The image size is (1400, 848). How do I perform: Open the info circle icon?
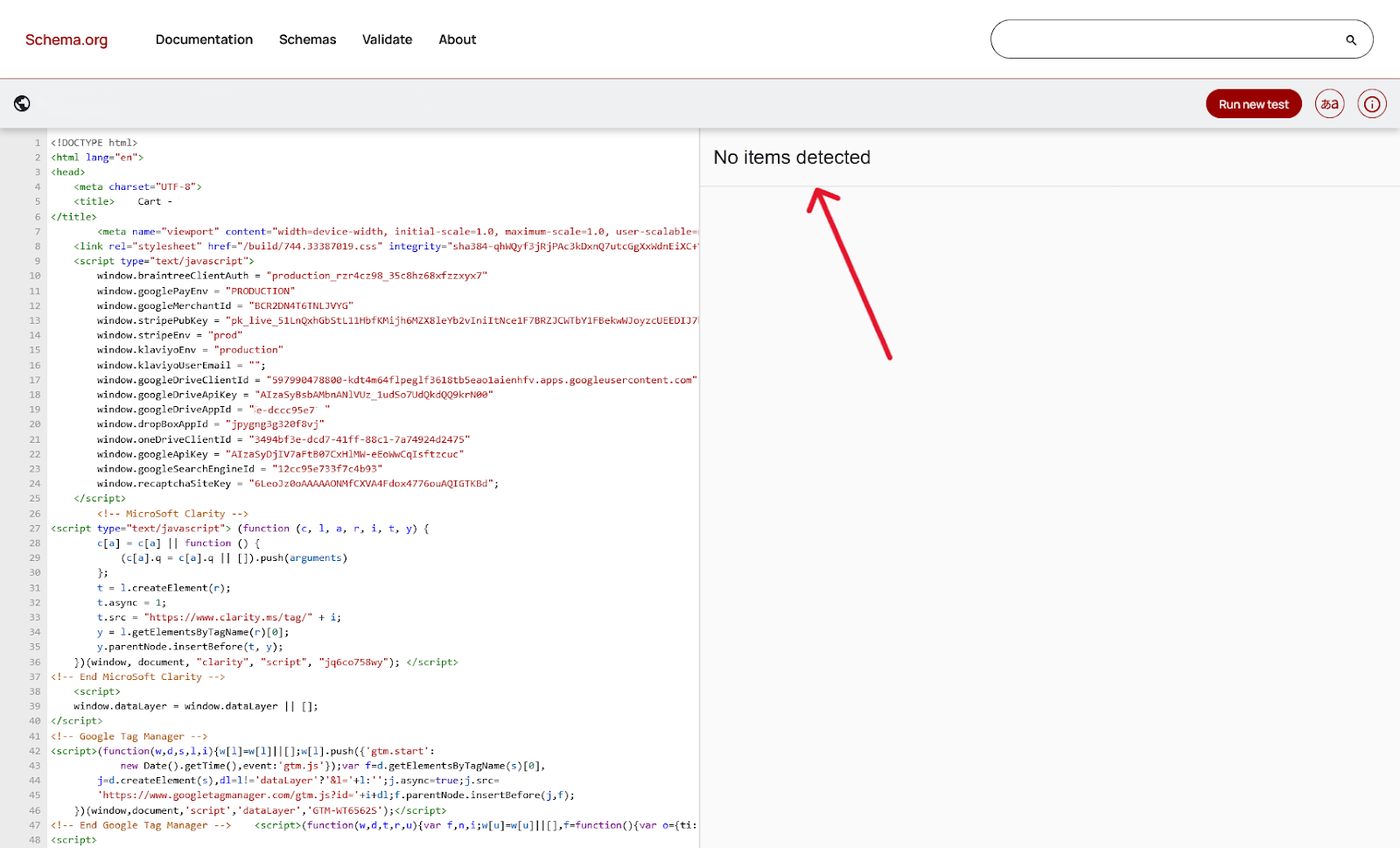(x=1372, y=104)
